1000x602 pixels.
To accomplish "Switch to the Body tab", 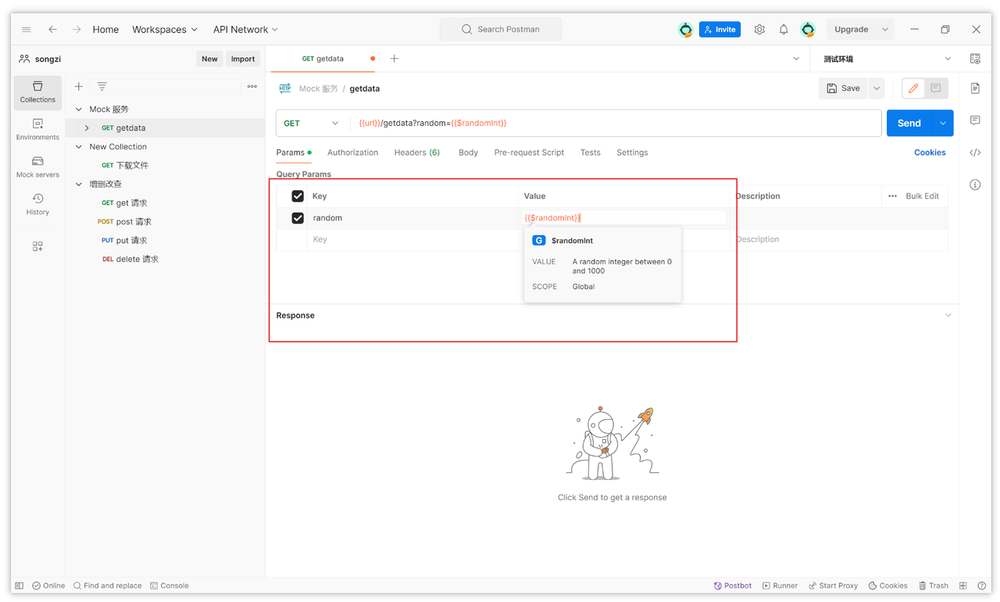I will [x=468, y=152].
